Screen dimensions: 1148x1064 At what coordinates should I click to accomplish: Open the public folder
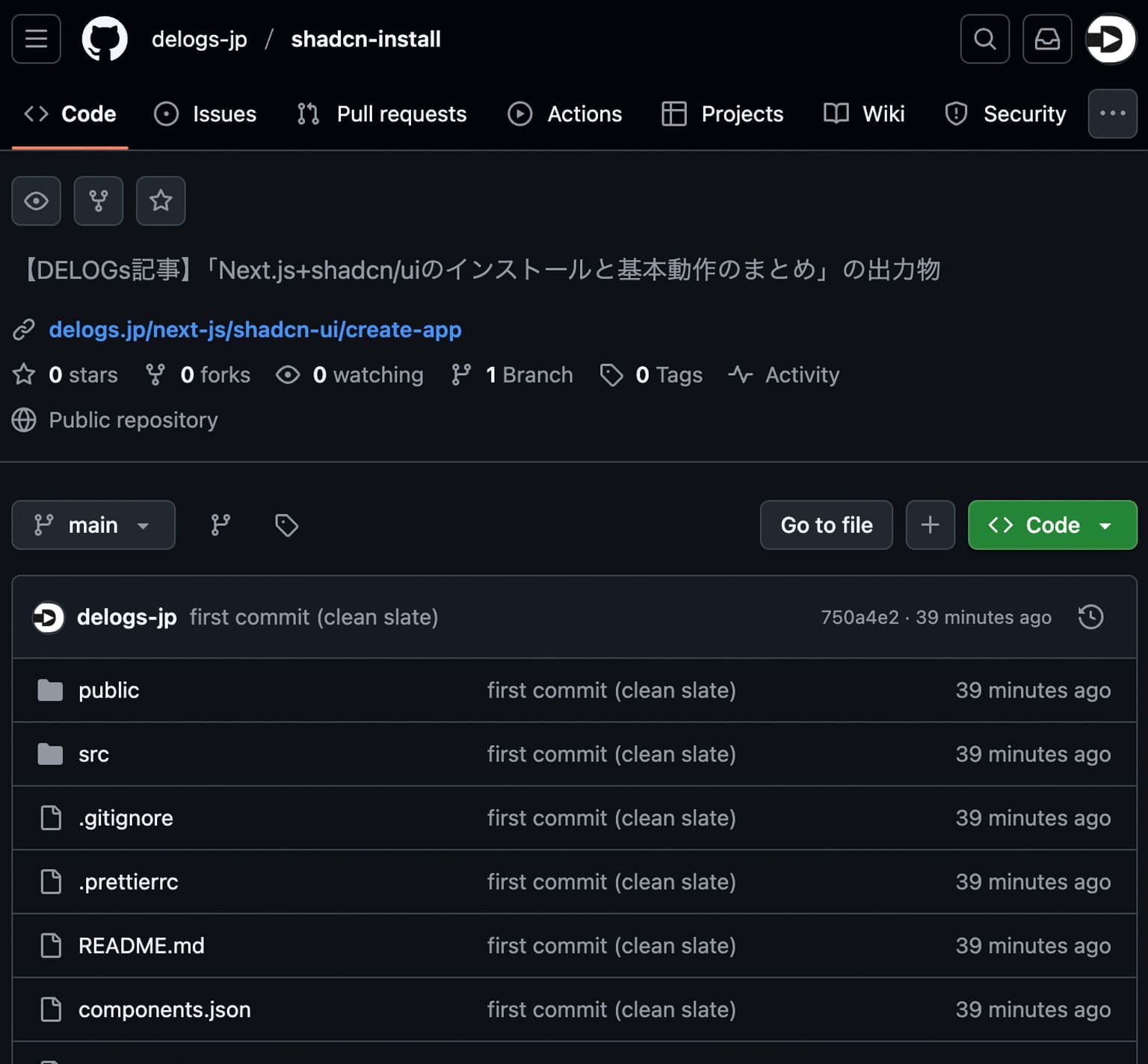point(109,690)
